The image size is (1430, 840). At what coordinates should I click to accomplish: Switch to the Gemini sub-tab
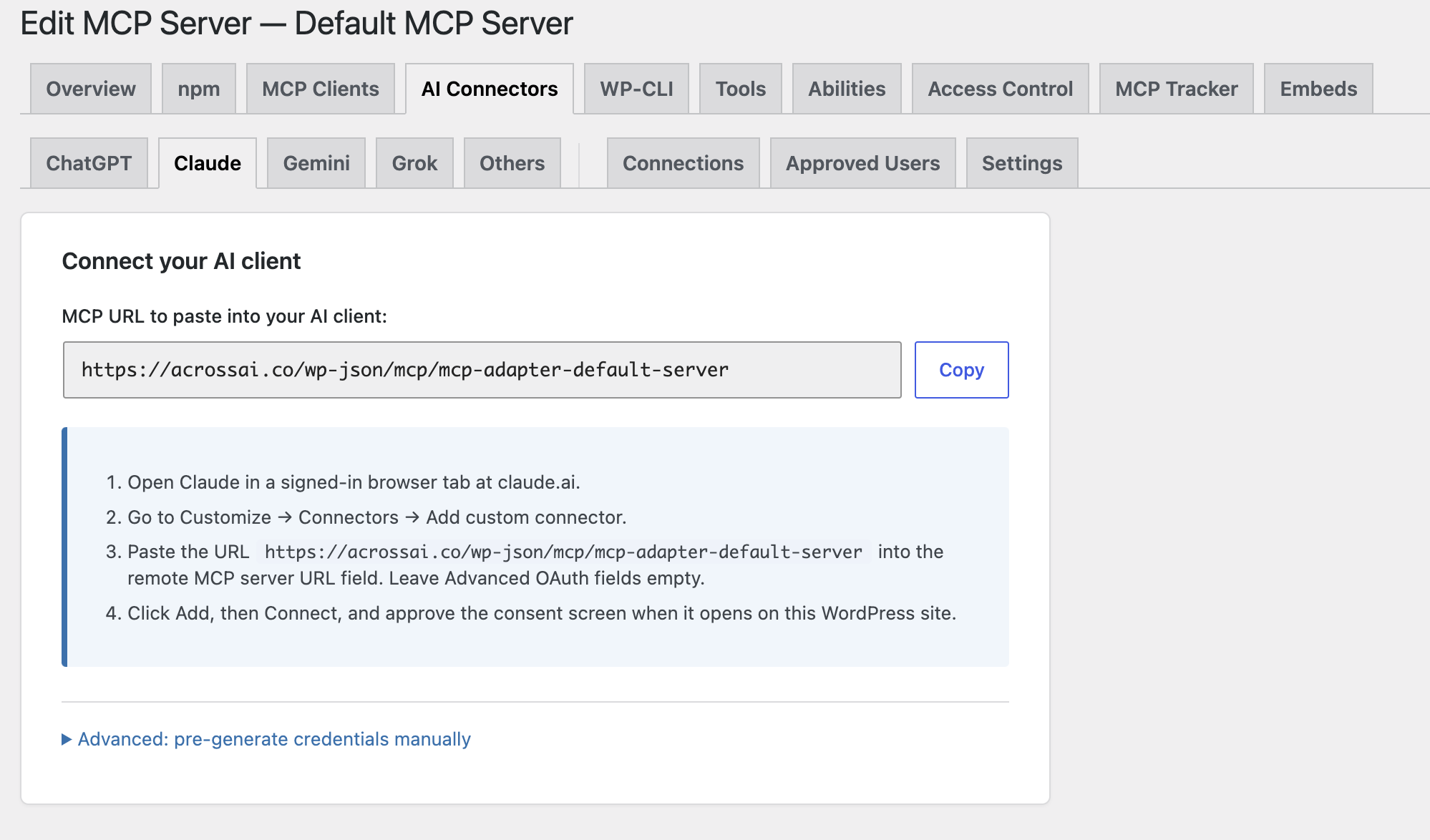(316, 163)
